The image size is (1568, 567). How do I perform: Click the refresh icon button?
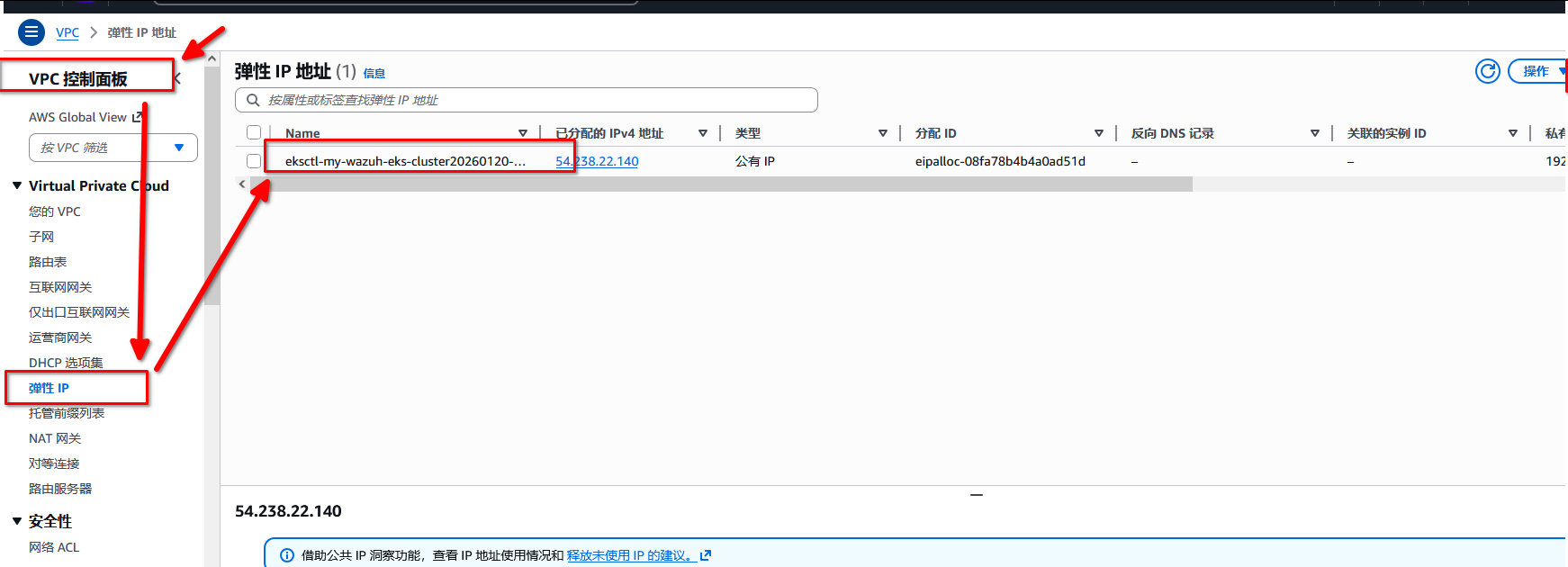pyautogui.click(x=1487, y=71)
